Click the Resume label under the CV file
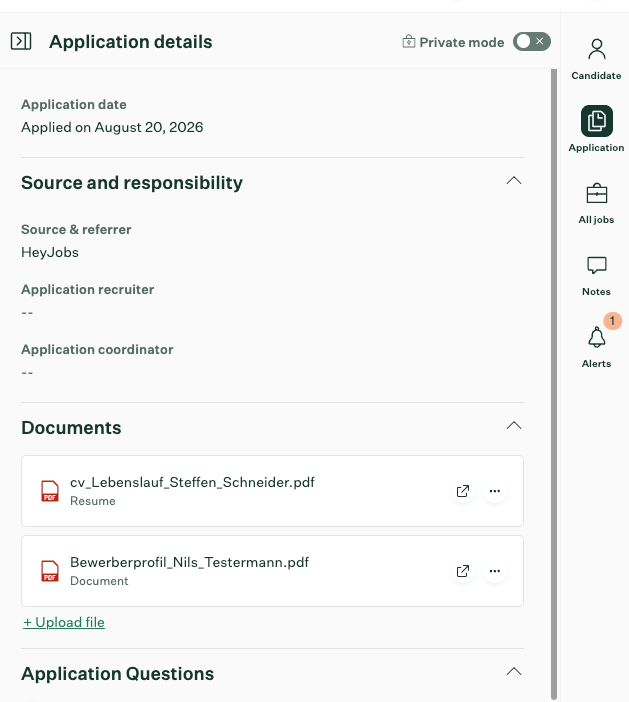Screen dimensions: 629x702 [x=93, y=501]
